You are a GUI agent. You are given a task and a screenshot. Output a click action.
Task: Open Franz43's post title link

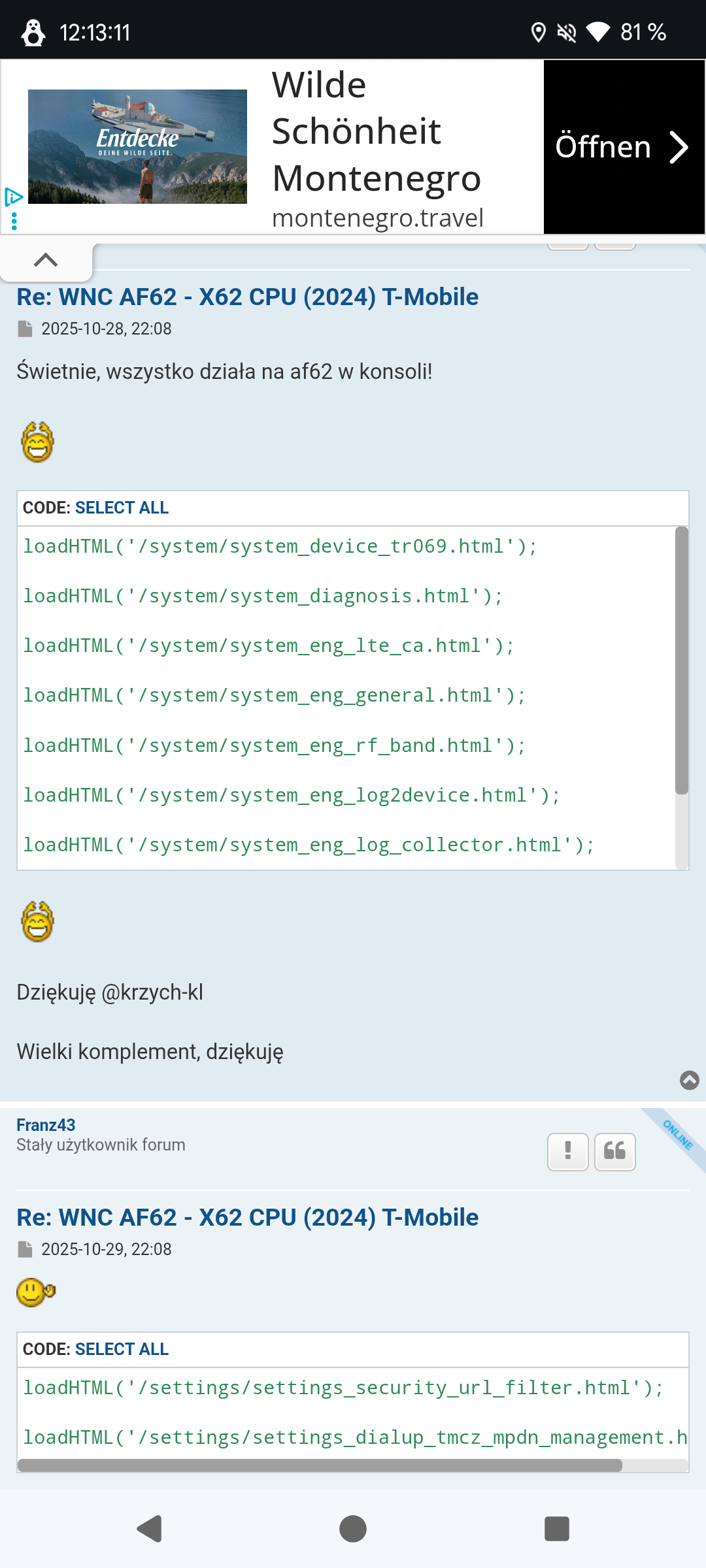point(247,1218)
